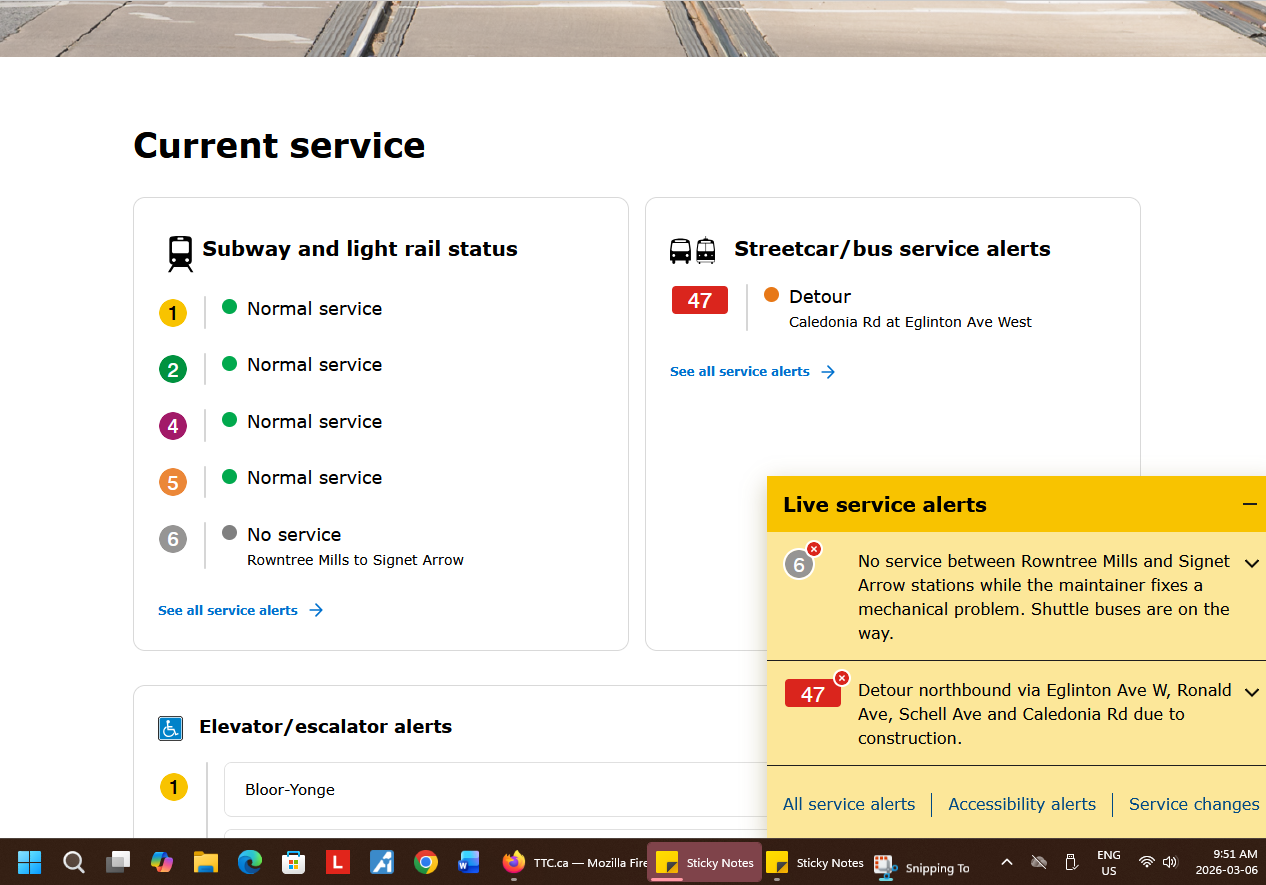
Task: Open Google Chrome from the taskbar
Action: pyautogui.click(x=426, y=862)
